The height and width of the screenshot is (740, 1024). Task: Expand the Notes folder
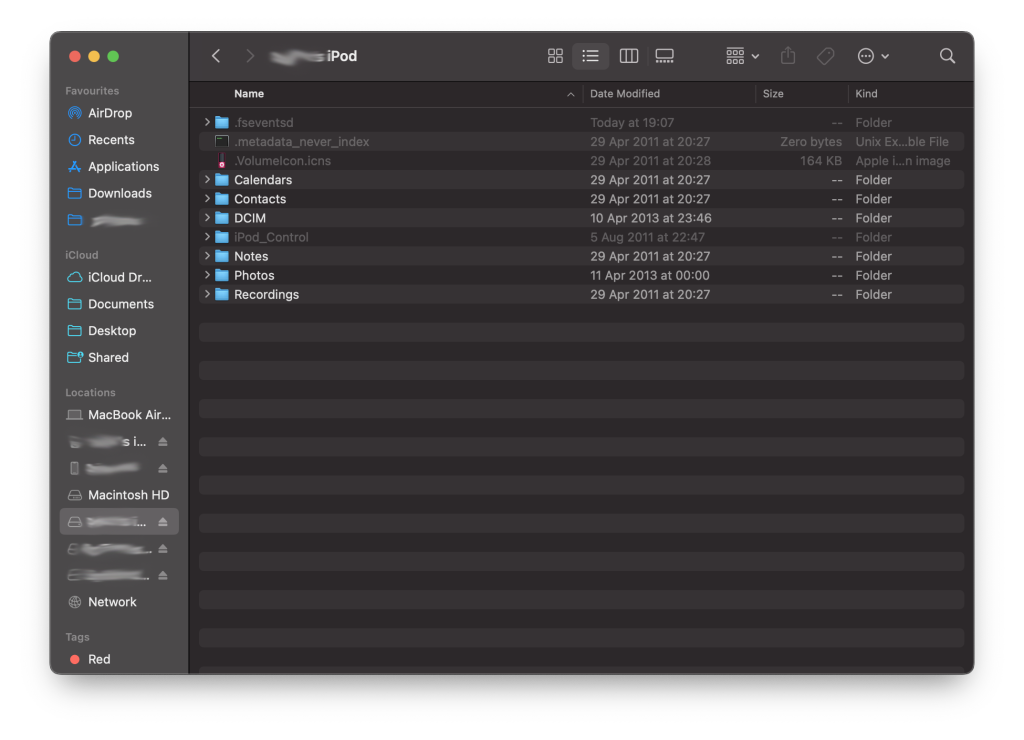(207, 256)
